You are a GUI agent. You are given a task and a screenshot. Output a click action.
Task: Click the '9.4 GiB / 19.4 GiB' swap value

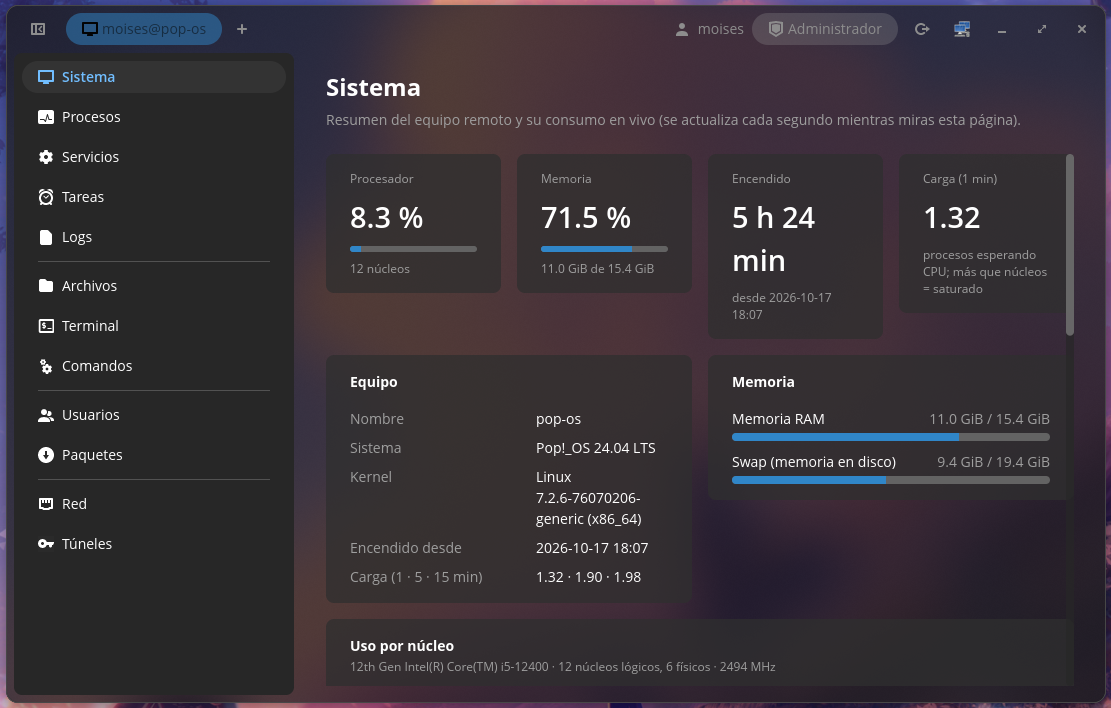(993, 462)
